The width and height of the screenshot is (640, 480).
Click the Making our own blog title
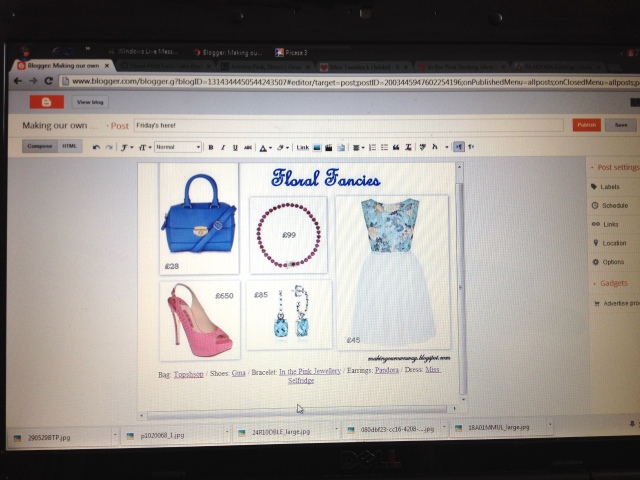[x=59, y=125]
